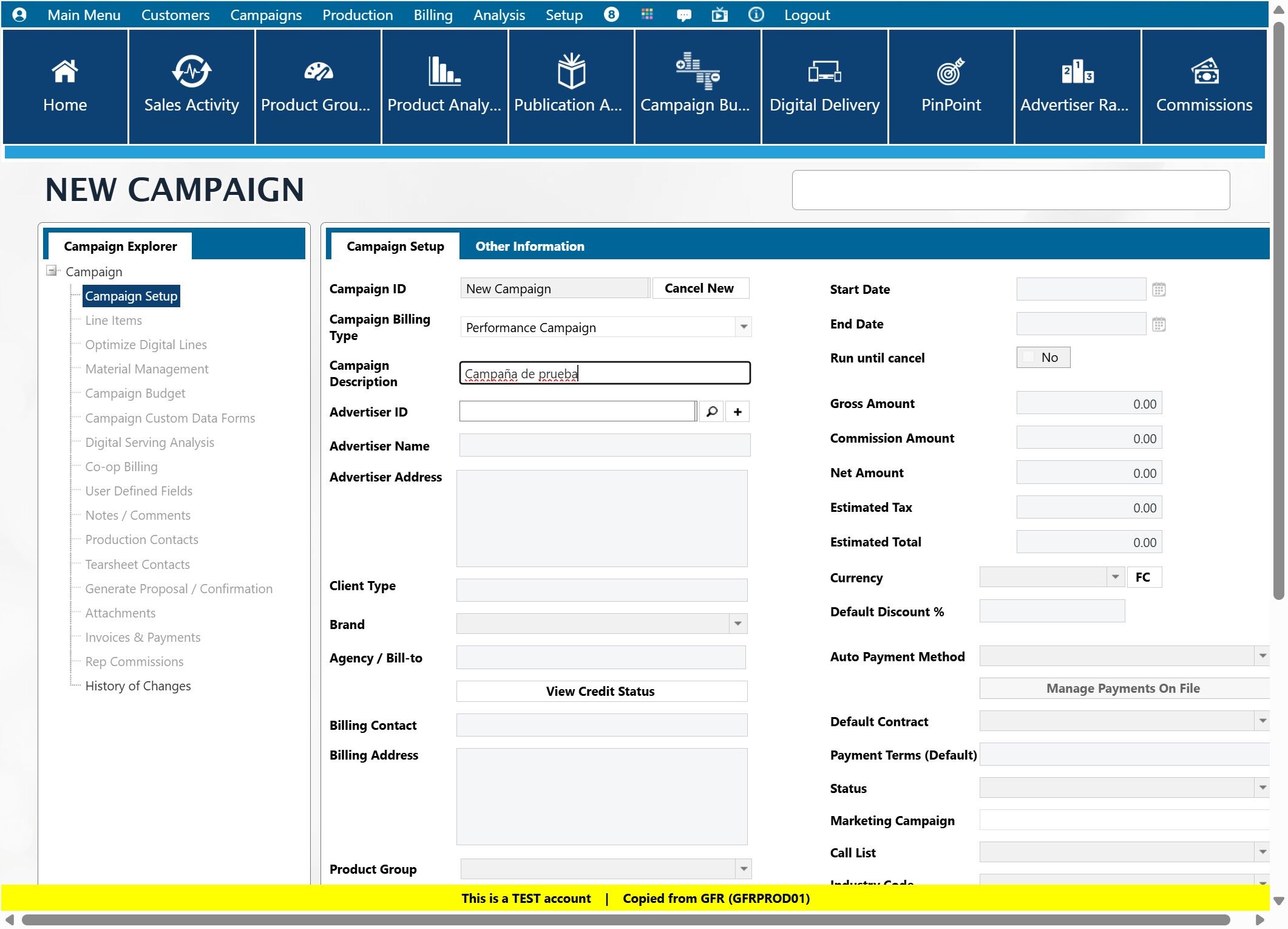Click the Cancel New button

click(699, 288)
